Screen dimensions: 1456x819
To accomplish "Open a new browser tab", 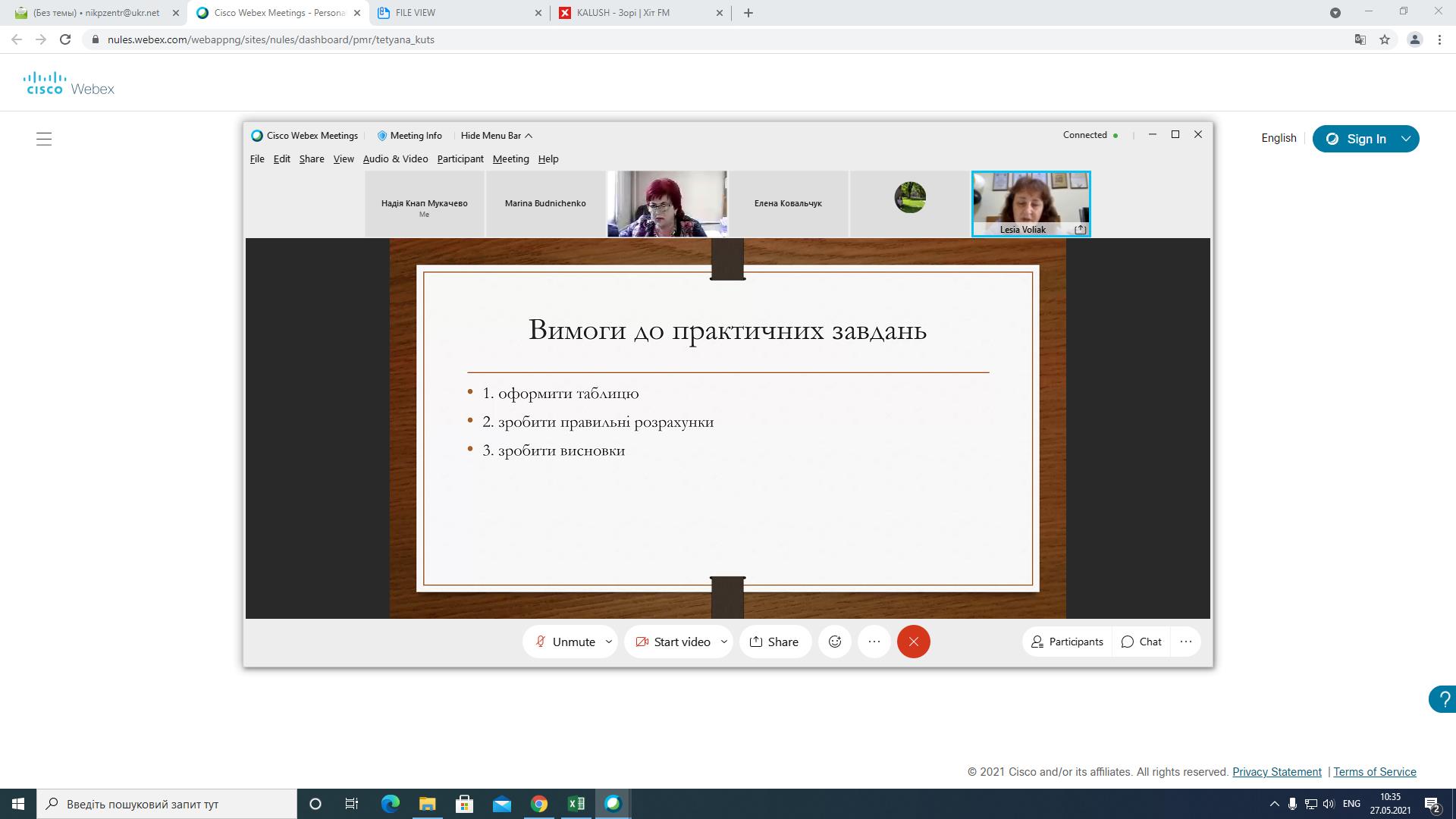I will (x=748, y=13).
